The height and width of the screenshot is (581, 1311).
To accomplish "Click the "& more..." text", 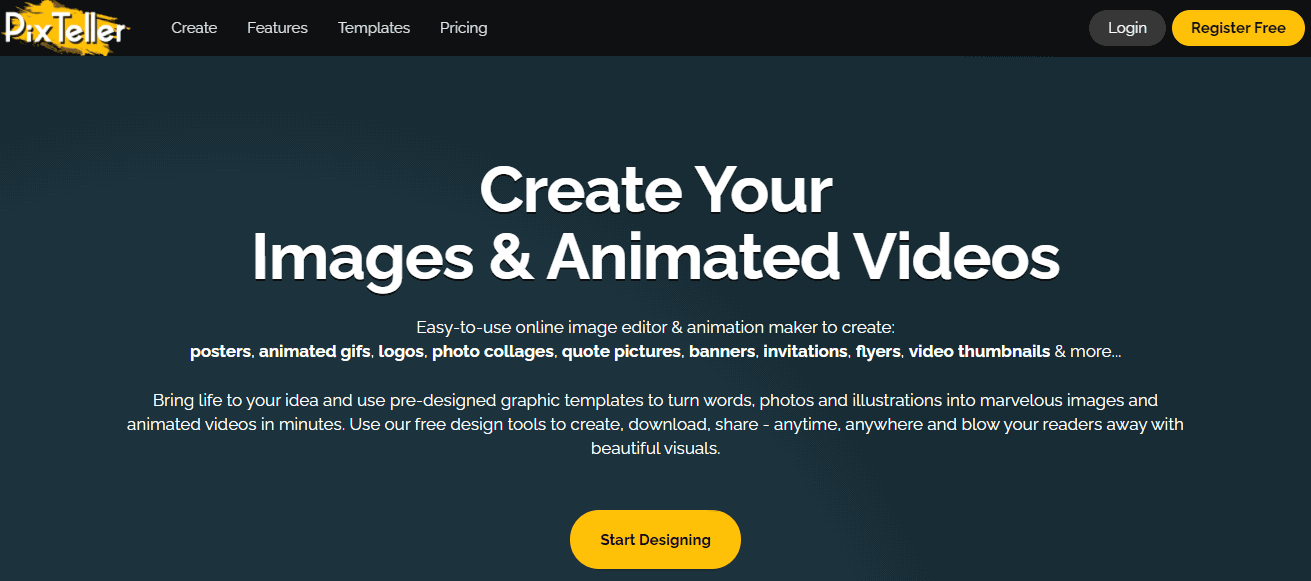I will (1088, 352).
